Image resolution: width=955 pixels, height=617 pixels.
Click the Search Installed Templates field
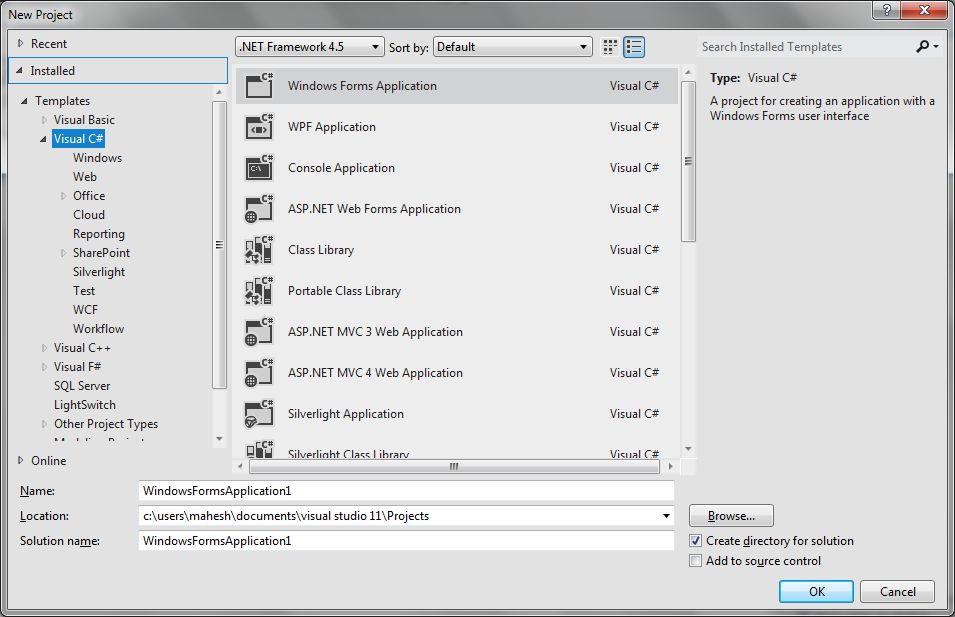[804, 47]
